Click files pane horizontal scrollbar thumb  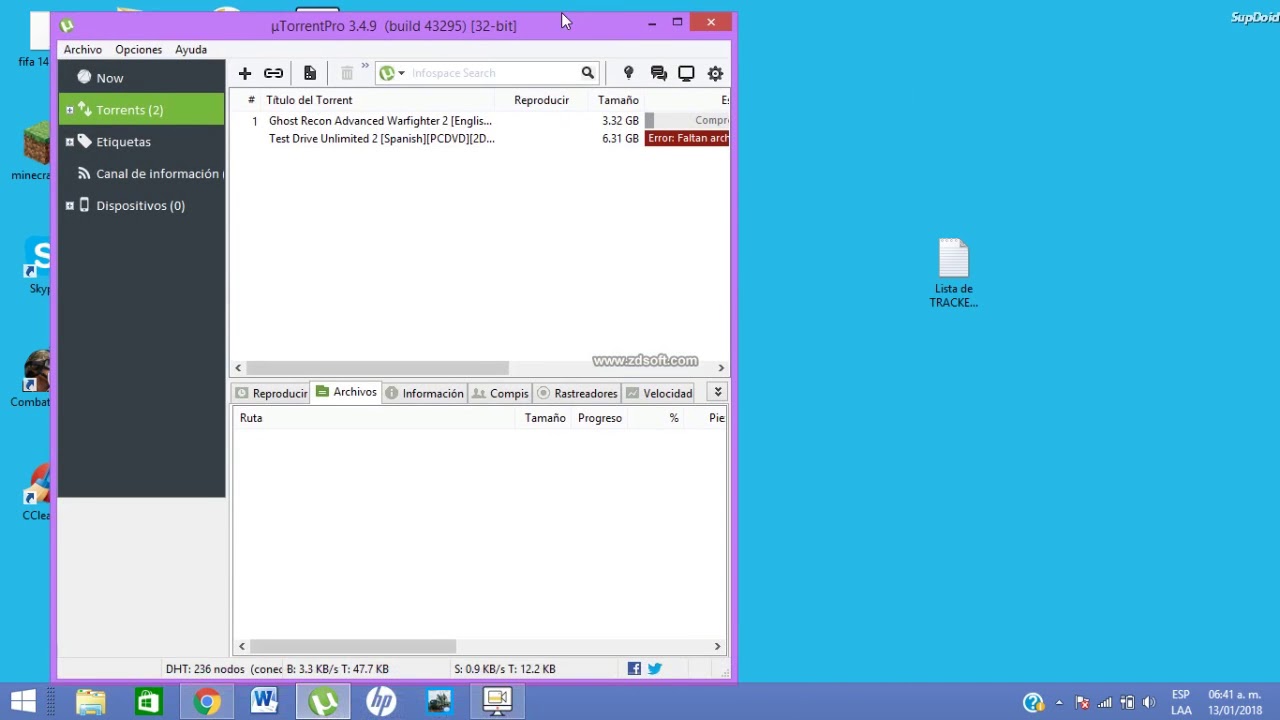point(353,647)
